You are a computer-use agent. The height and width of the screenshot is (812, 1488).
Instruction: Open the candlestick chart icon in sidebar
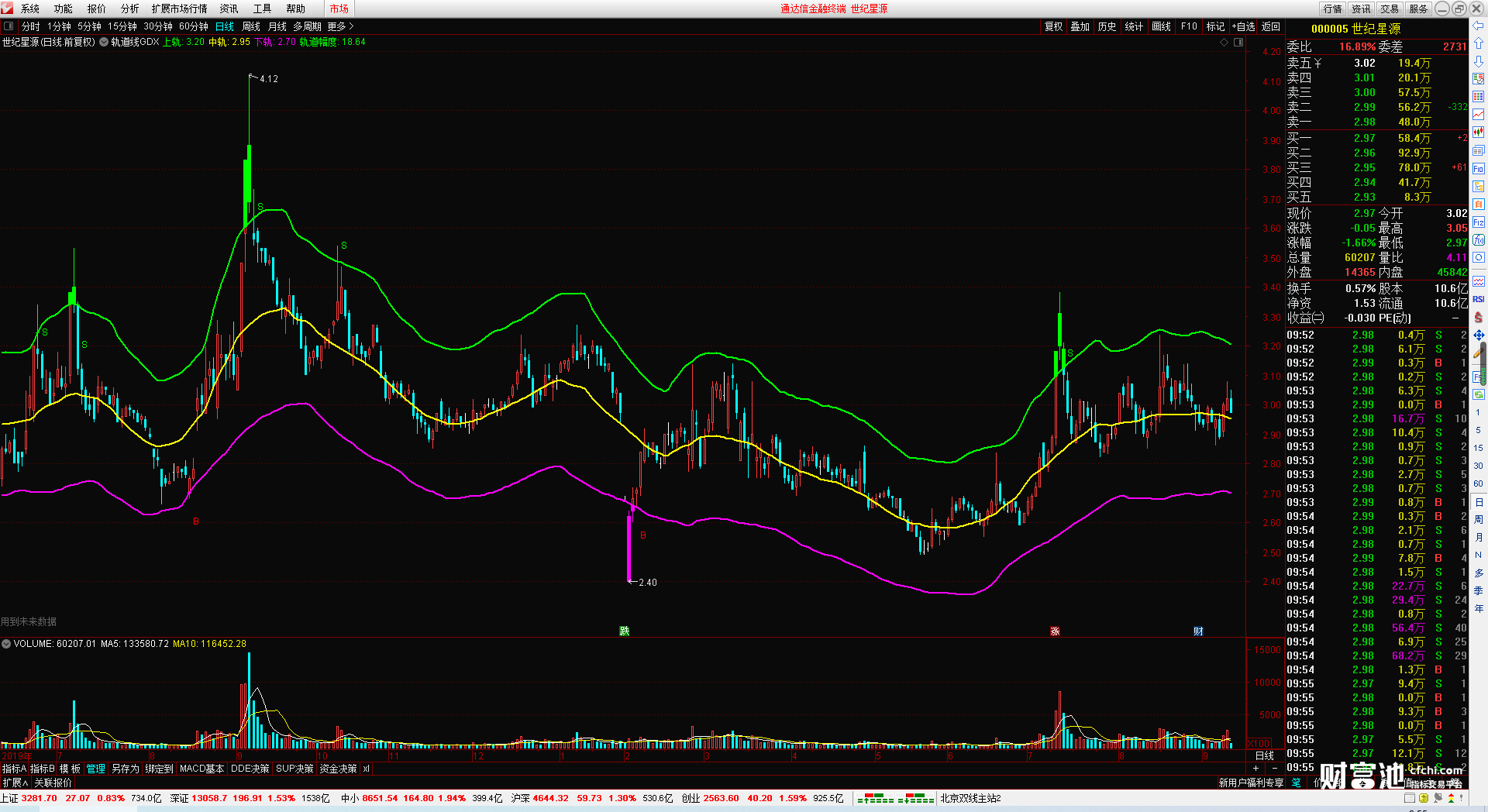(x=1479, y=132)
